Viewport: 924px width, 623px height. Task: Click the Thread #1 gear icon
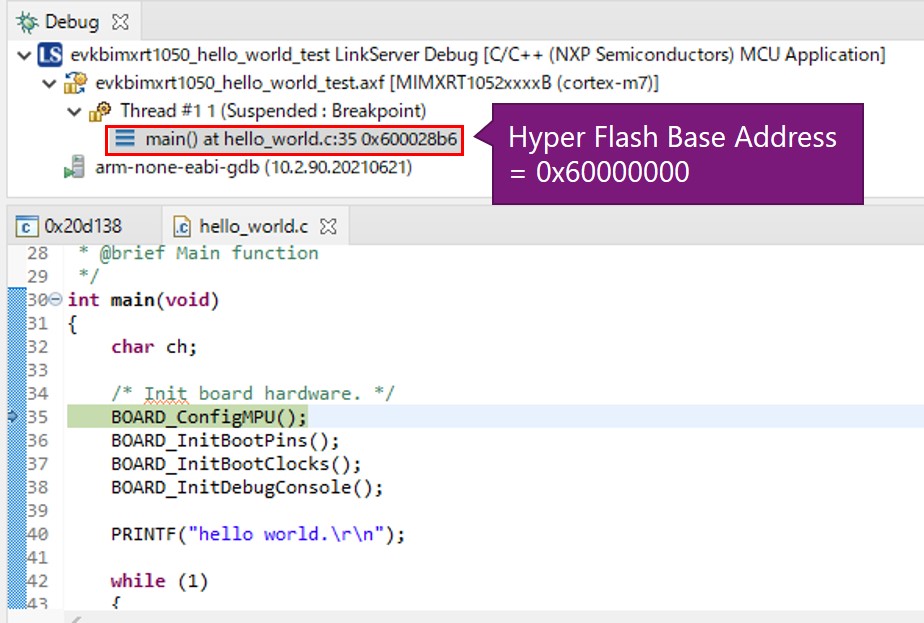click(x=101, y=111)
